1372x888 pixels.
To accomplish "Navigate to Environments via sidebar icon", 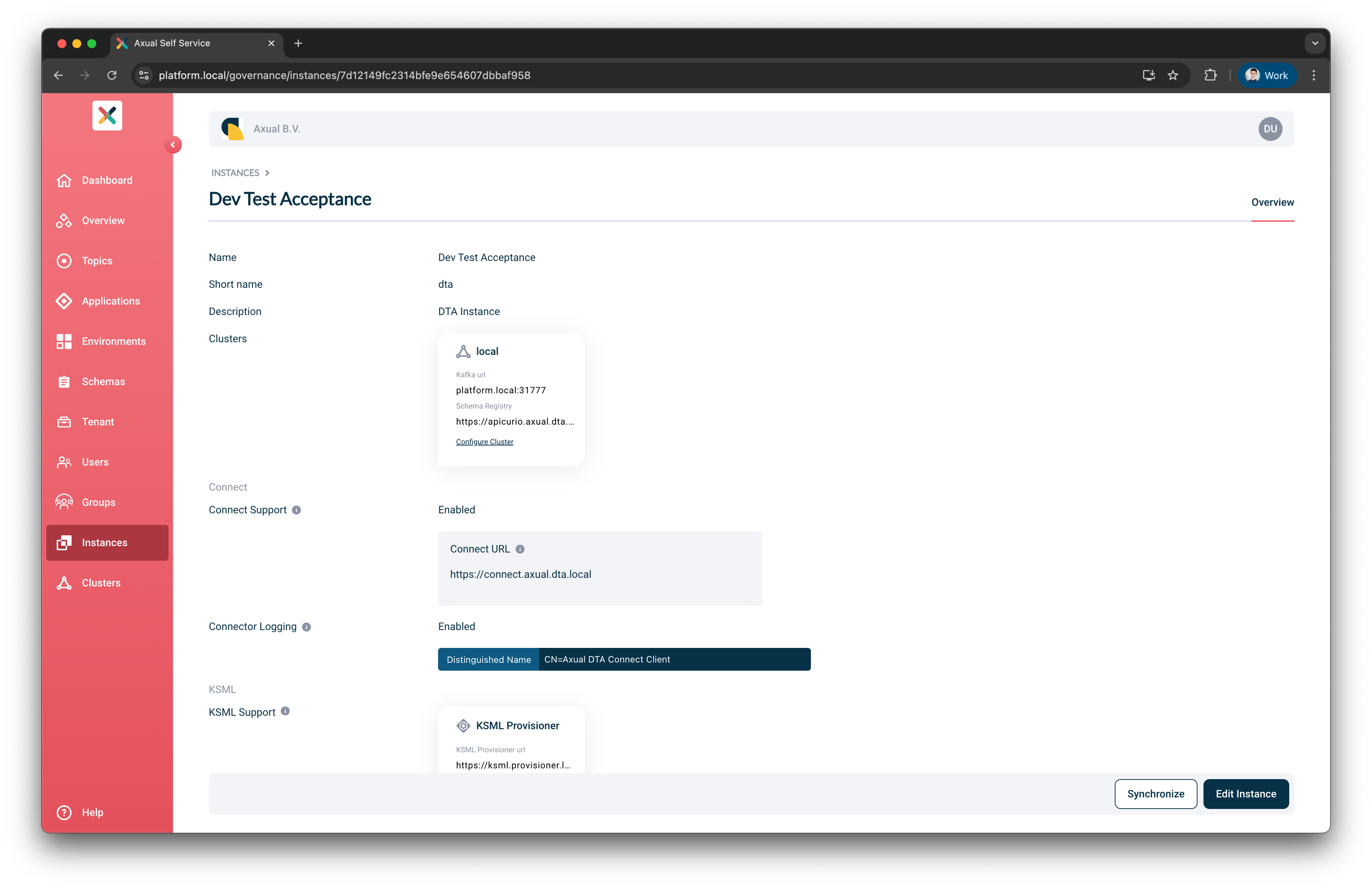I will point(64,341).
